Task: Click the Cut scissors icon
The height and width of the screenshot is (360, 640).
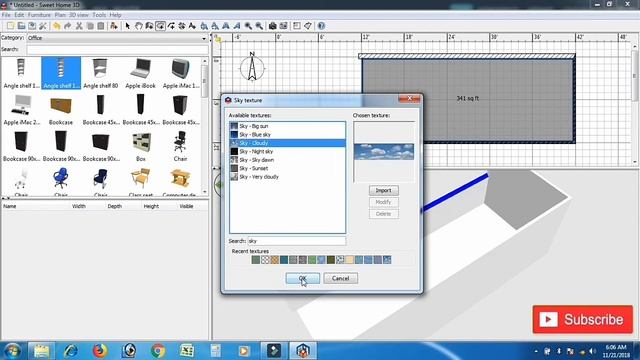Action: pyautogui.click(x=79, y=26)
